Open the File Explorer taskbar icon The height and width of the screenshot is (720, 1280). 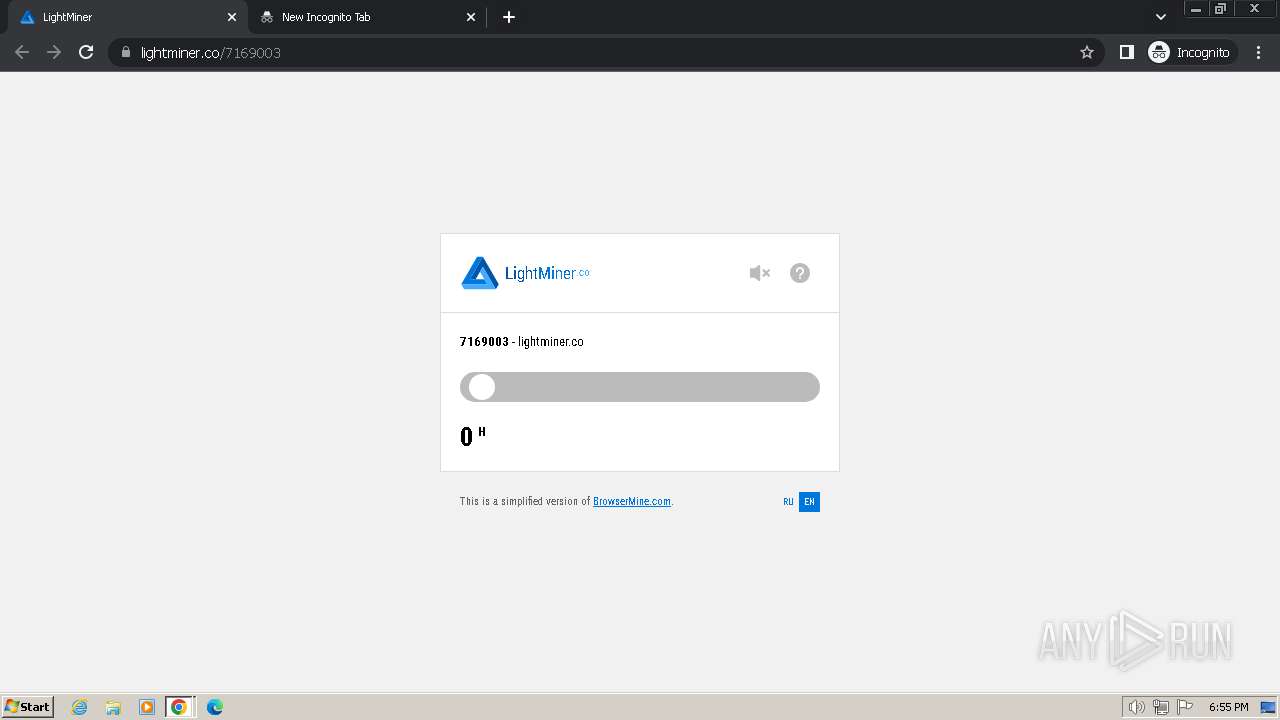(x=113, y=707)
